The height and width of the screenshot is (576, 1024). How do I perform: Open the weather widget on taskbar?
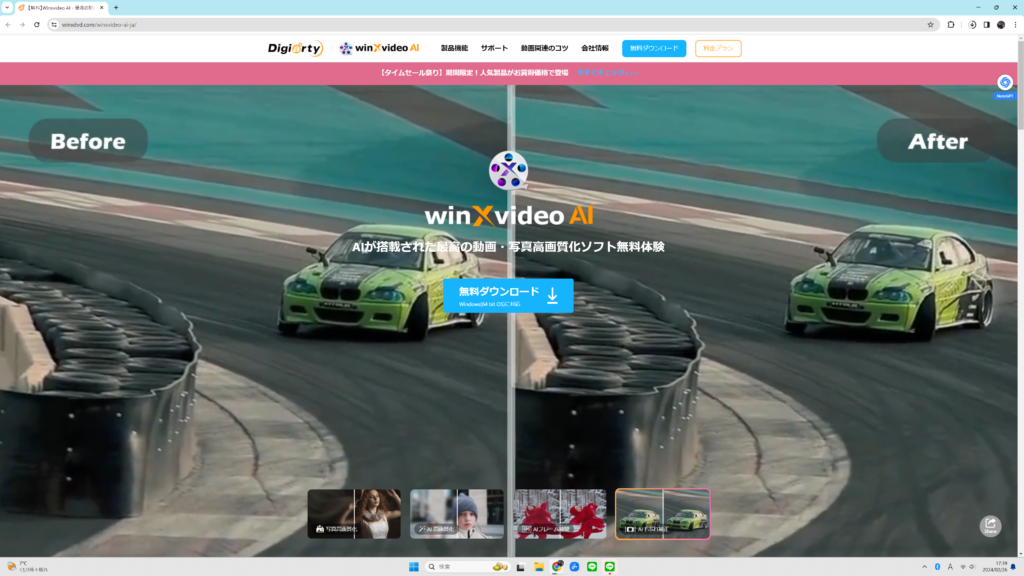click(x=26, y=566)
